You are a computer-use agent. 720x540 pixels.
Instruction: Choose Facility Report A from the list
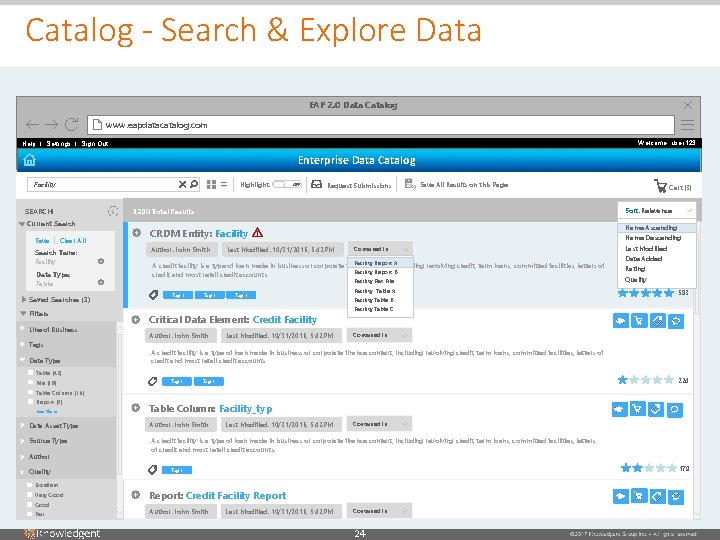coord(380,263)
